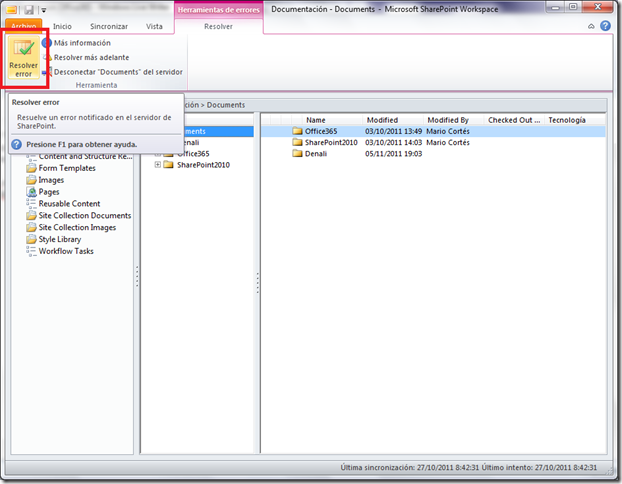Click date 05/11/2011 19:03 of Denali
This screenshot has width=622, height=484.
393,154
